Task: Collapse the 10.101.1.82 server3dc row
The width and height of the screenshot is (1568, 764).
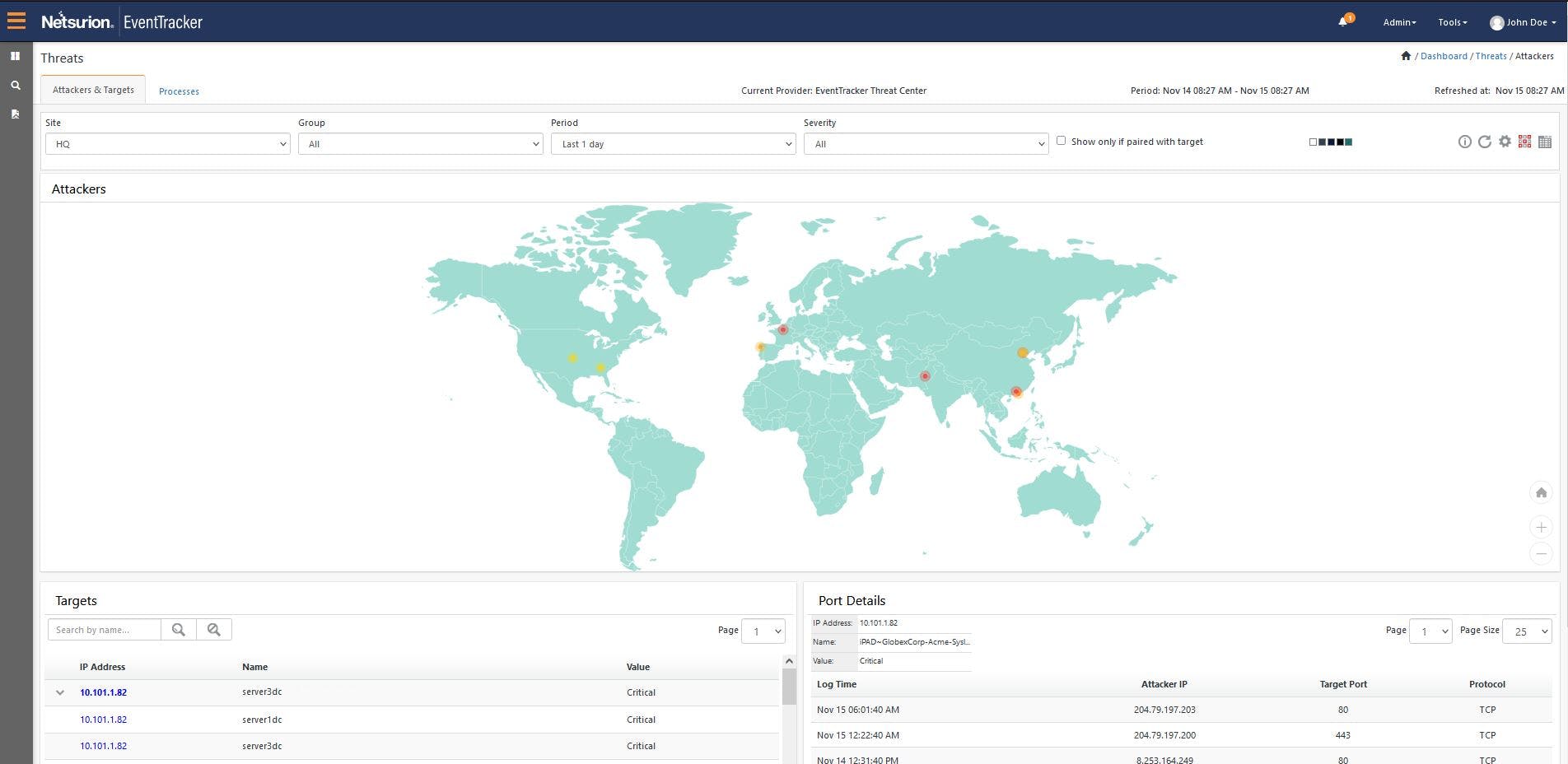Action: tap(59, 692)
